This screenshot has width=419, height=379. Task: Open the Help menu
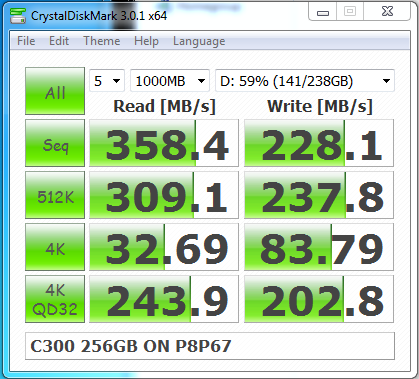click(x=146, y=41)
